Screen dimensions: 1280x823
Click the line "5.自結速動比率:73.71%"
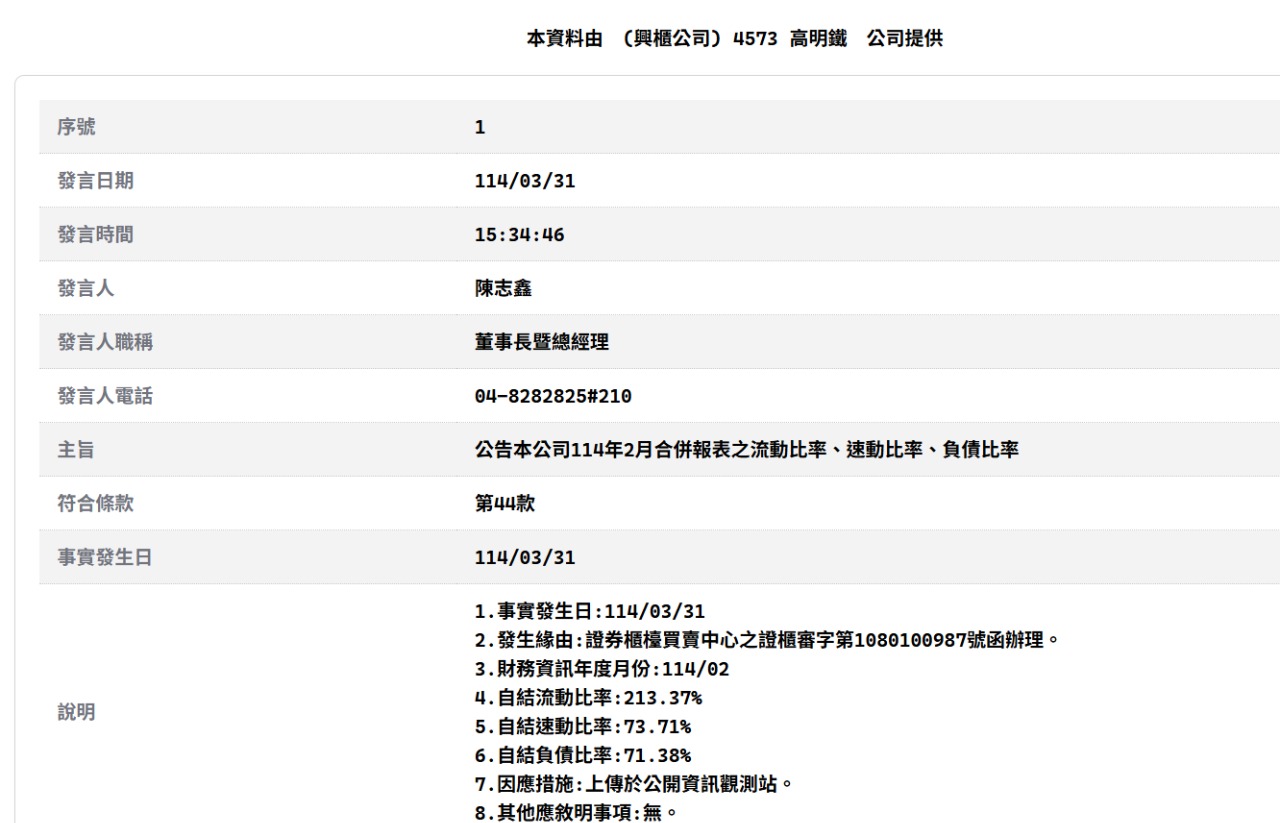point(583,726)
